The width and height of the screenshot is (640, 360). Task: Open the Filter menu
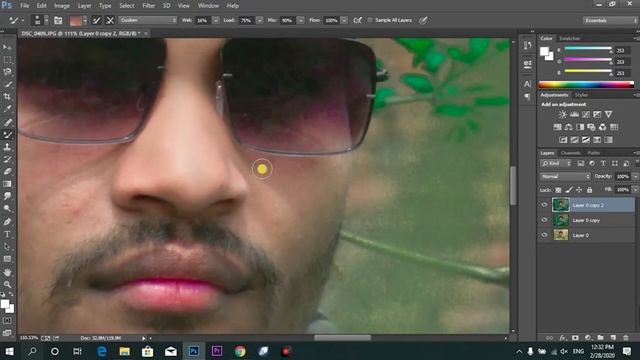(149, 6)
